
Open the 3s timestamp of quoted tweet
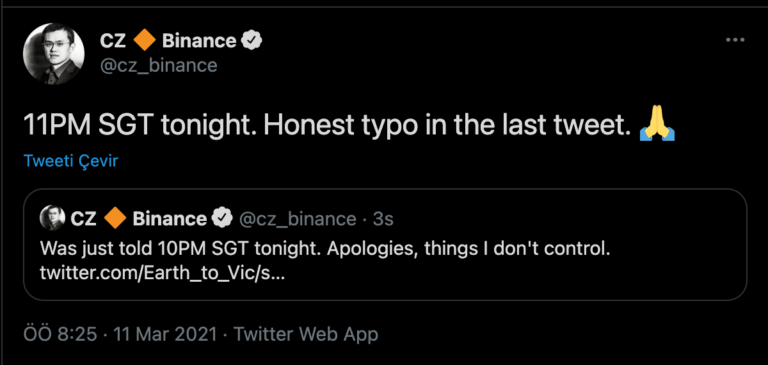click(383, 219)
